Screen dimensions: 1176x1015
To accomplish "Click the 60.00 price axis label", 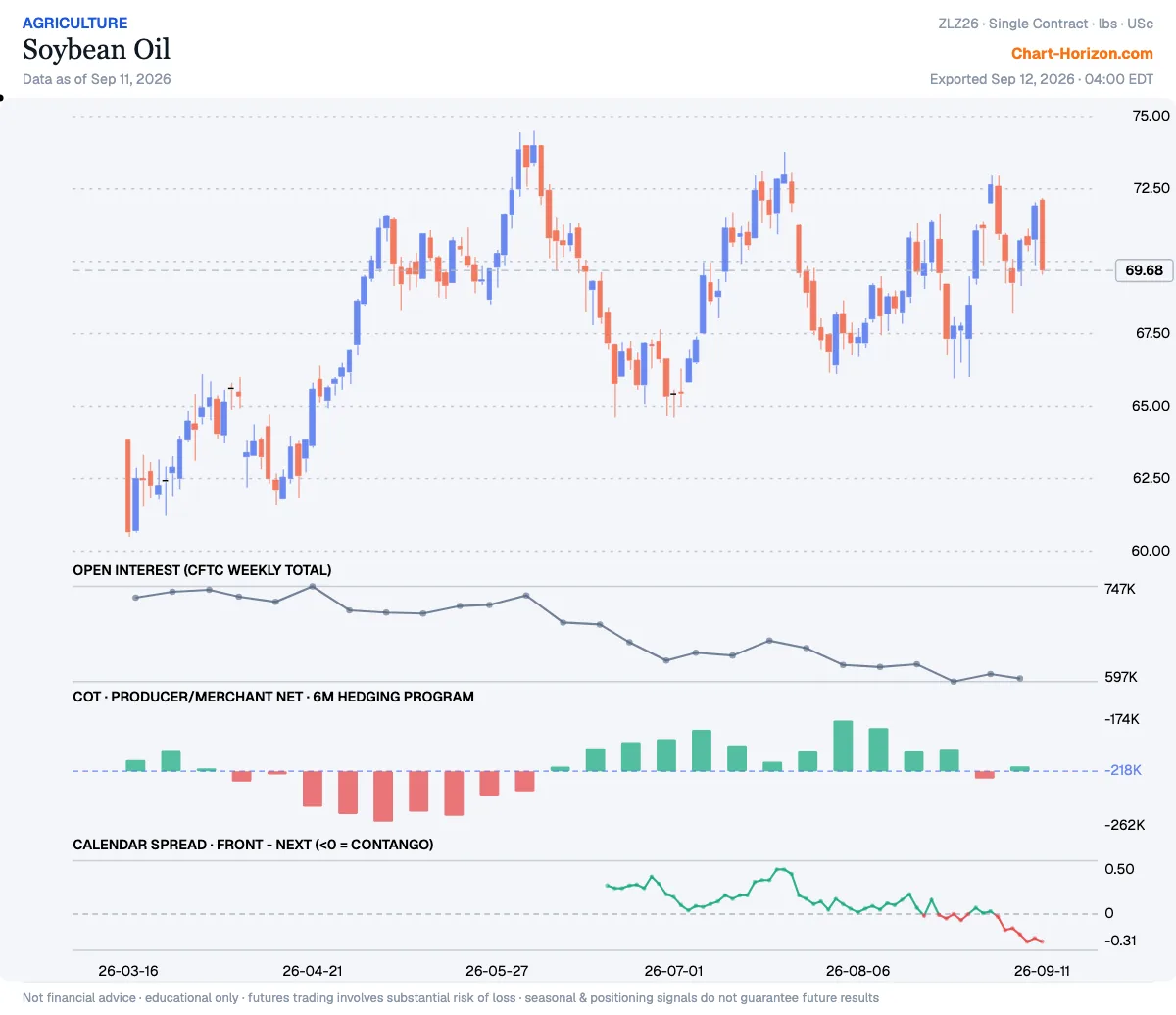I will click(1151, 551).
